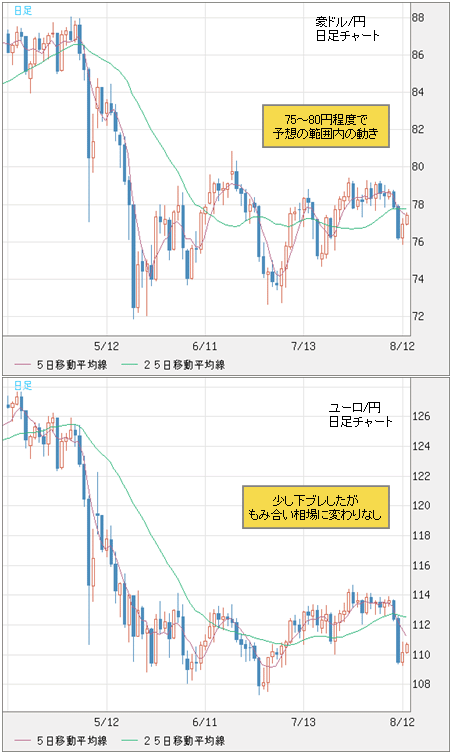
Task: Click the 5日移動平均線 legend on the upper chart
Action: click(x=61, y=365)
